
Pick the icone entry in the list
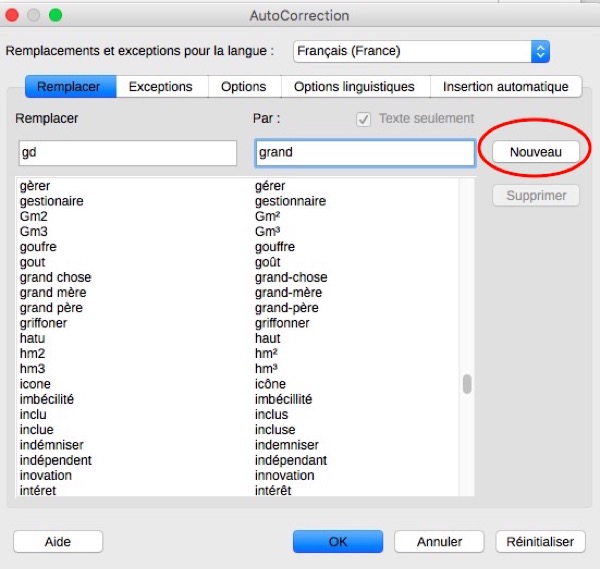(x=35, y=384)
